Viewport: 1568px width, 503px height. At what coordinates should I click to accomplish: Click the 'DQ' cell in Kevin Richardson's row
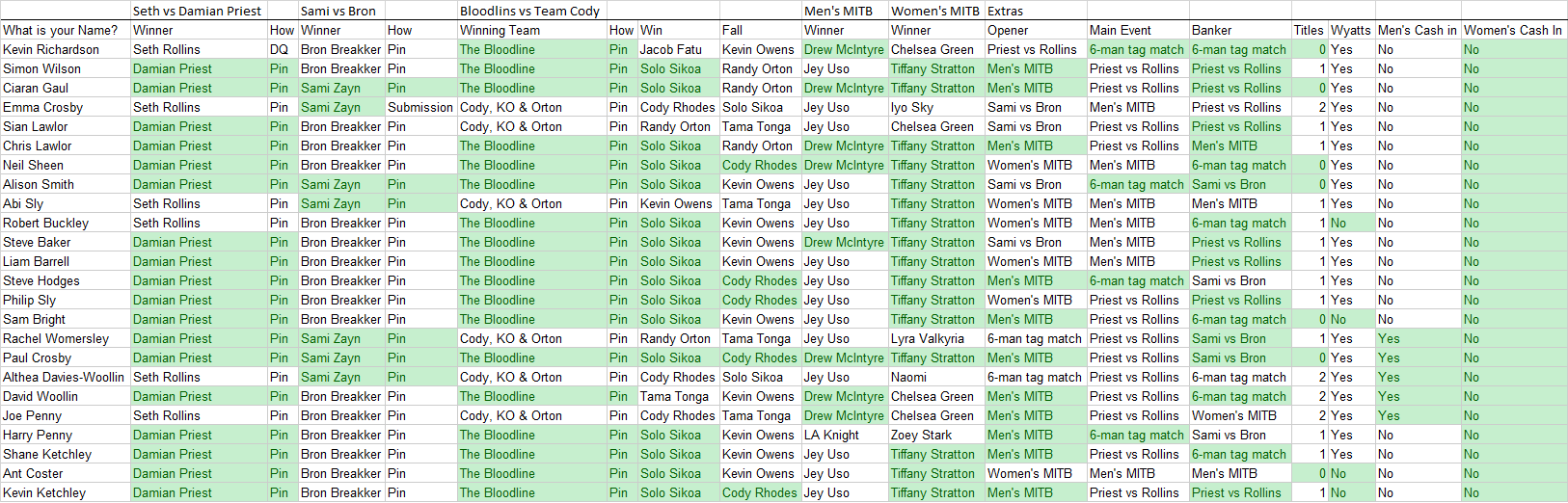click(280, 49)
